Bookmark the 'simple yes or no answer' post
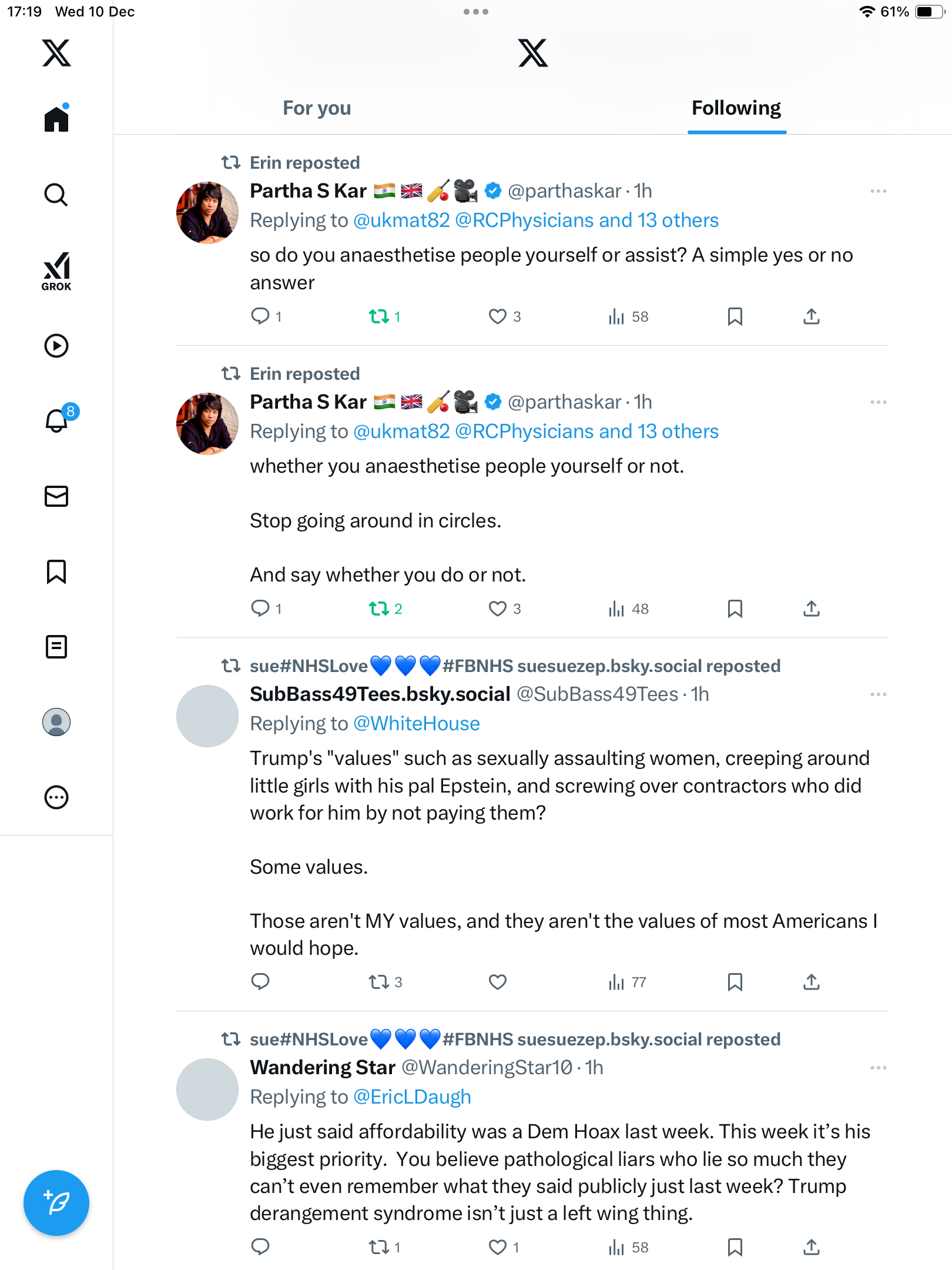Viewport: 952px width, 1270px height. coord(735,316)
